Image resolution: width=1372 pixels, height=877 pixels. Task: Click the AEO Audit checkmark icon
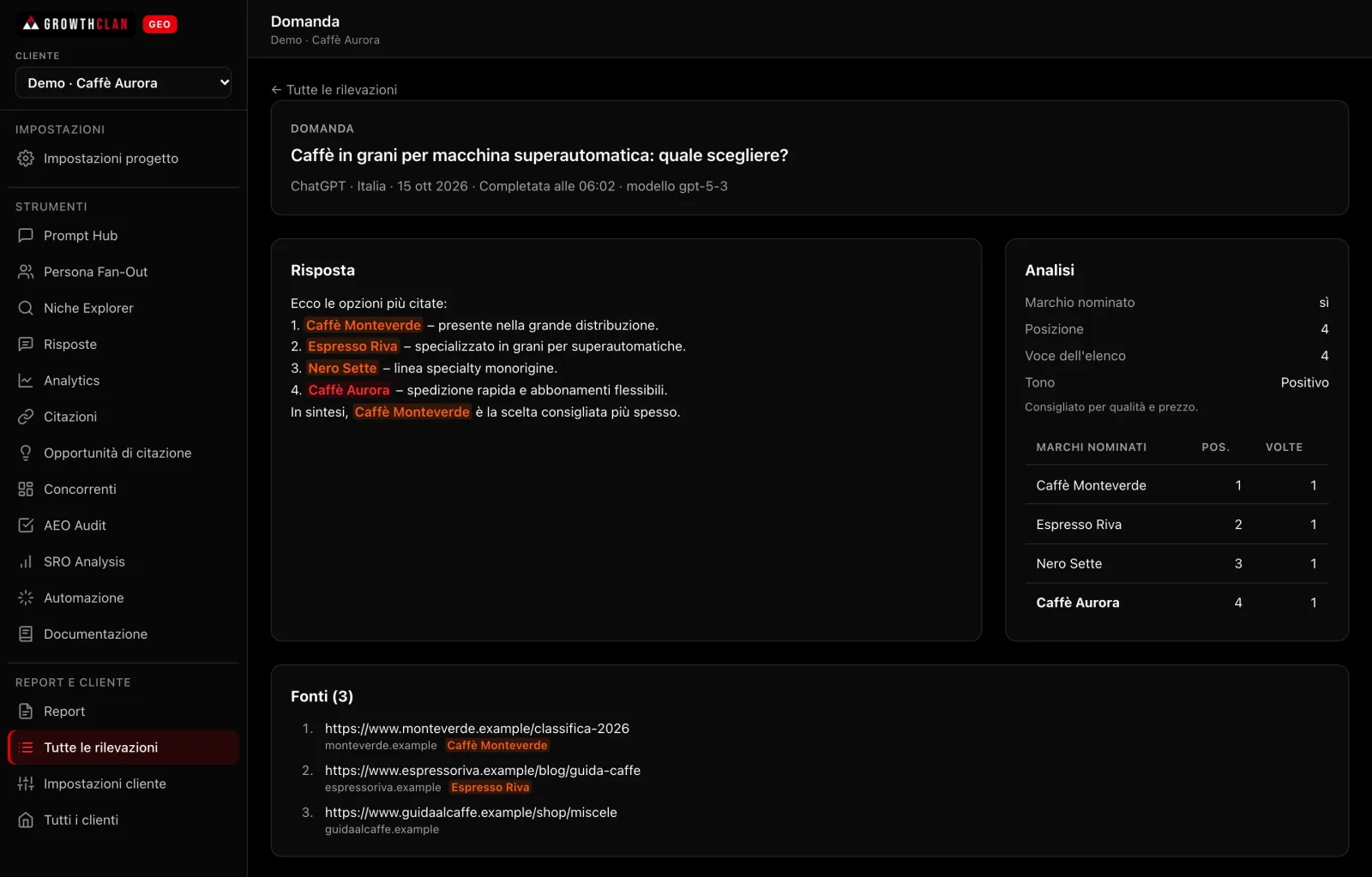click(26, 526)
